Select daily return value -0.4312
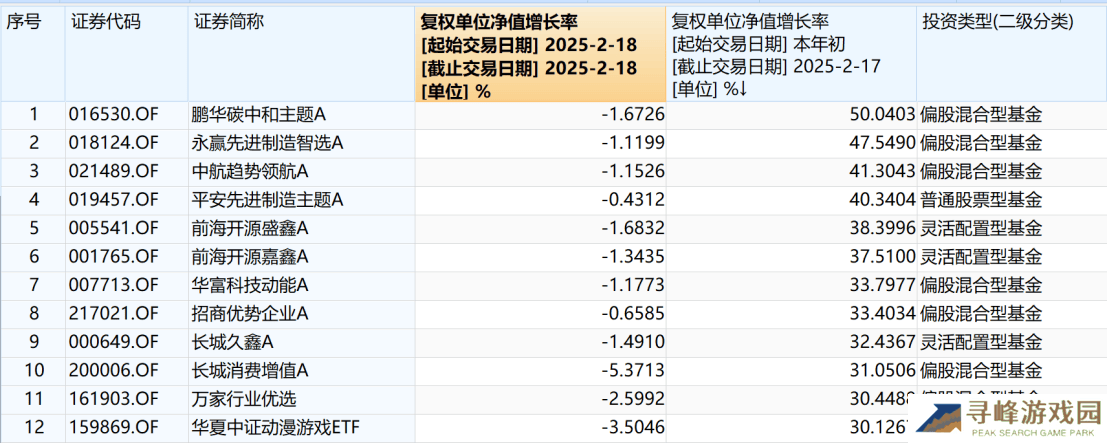This screenshot has height=444, width=1108. click(633, 200)
